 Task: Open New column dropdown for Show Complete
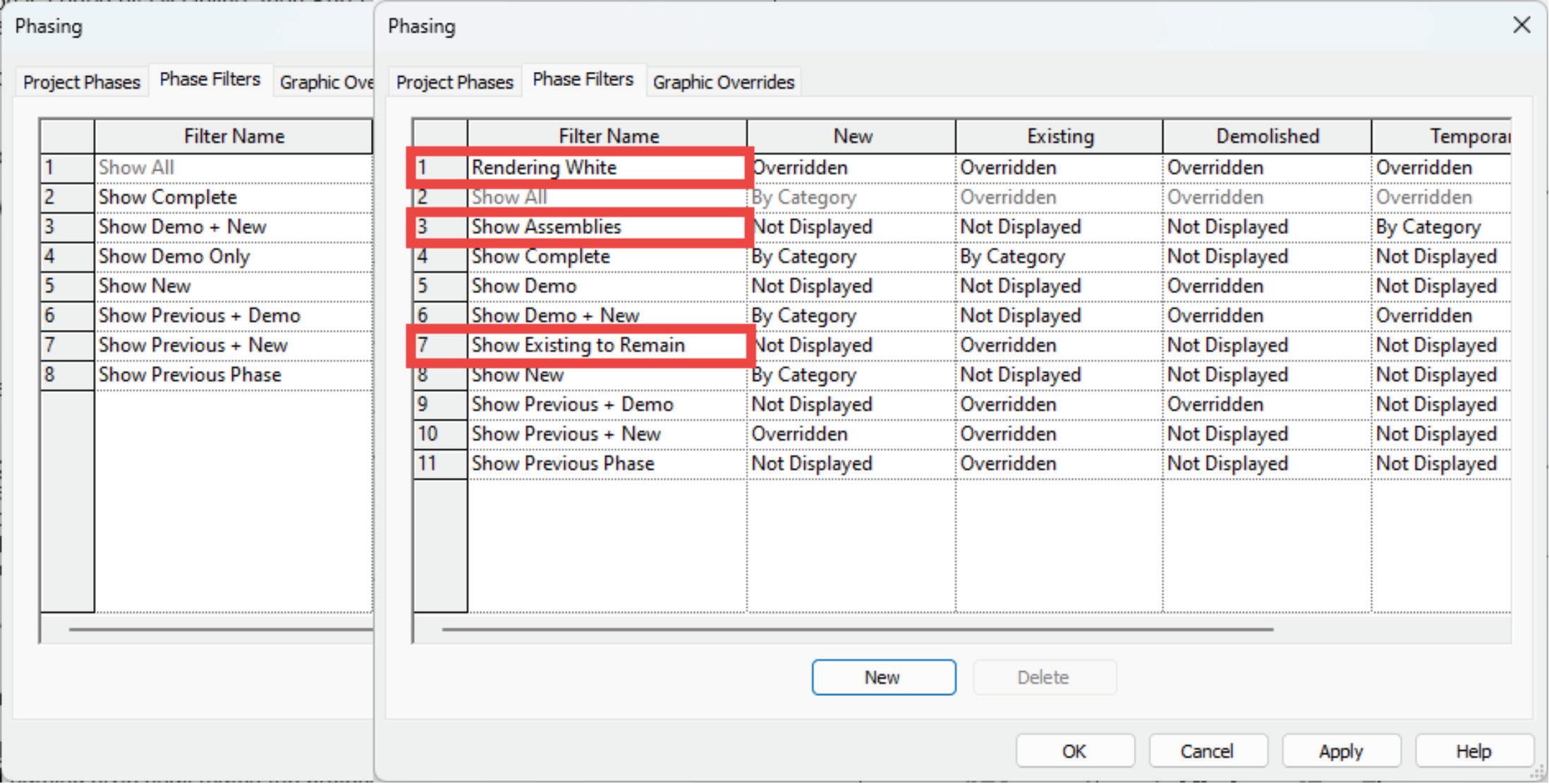pyautogui.click(x=851, y=257)
